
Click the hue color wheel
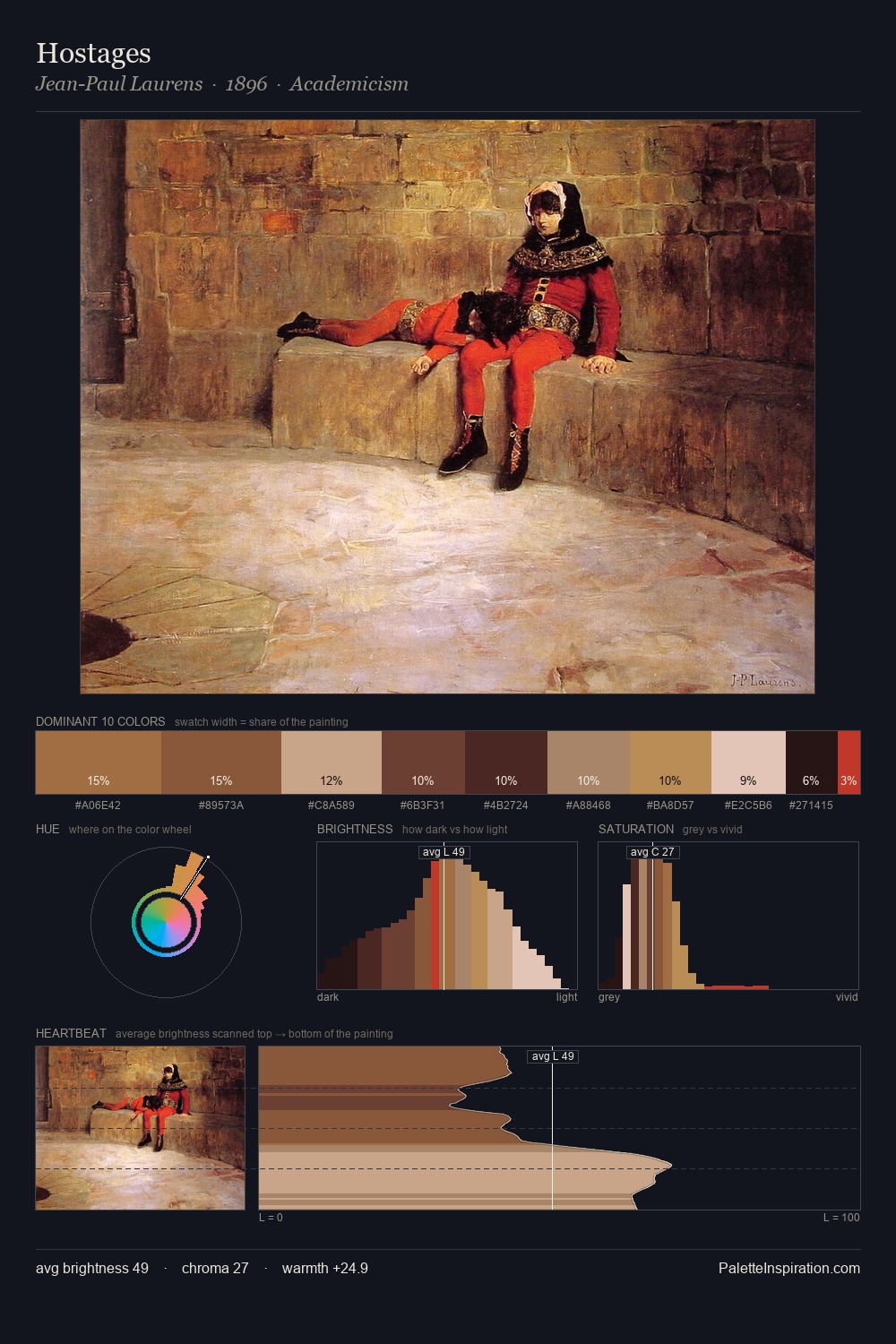pos(166,922)
